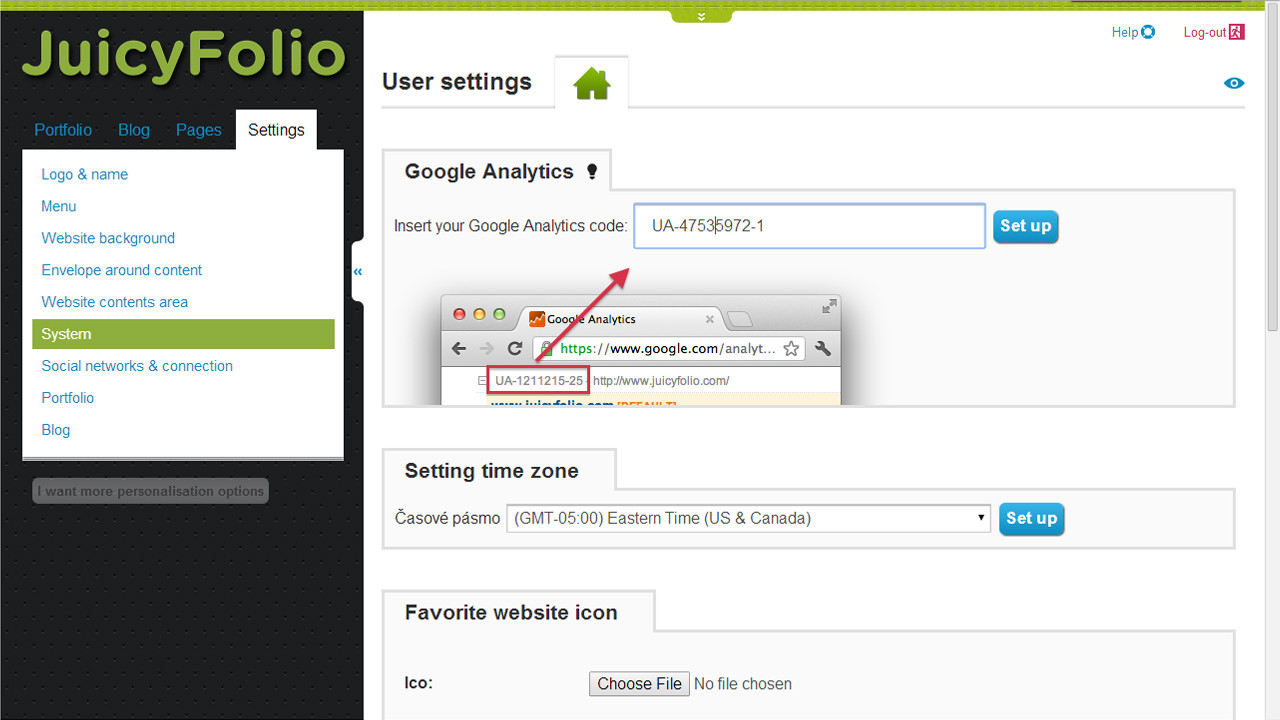Open the Help link
This screenshot has height=720, width=1280.
[1125, 32]
